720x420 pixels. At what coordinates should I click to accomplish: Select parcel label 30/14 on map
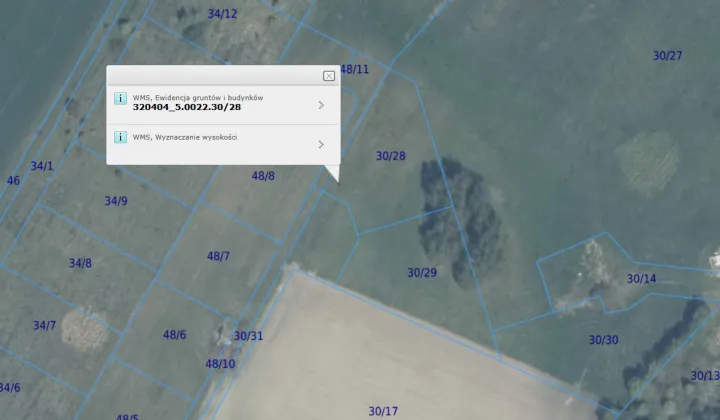(641, 279)
